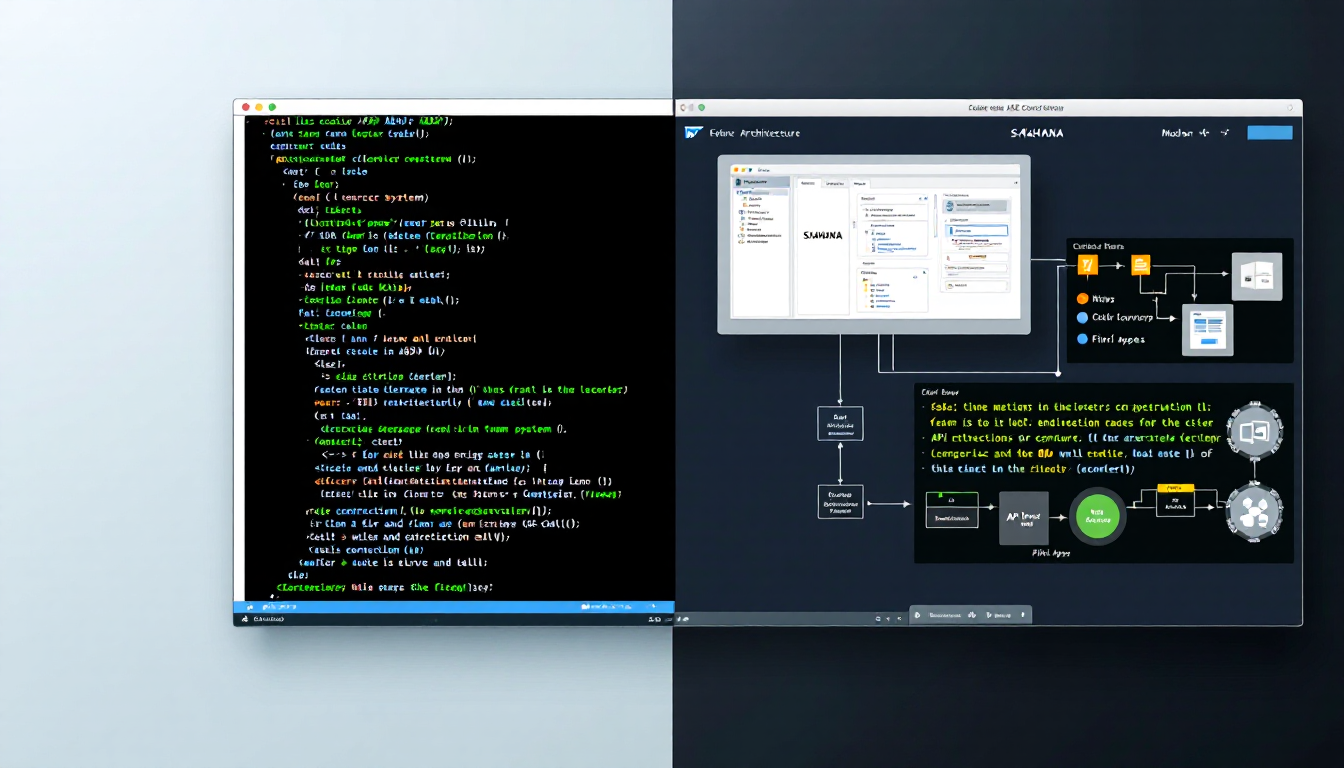
Task: Click the solid blue button in architecture header
Action: (1270, 132)
